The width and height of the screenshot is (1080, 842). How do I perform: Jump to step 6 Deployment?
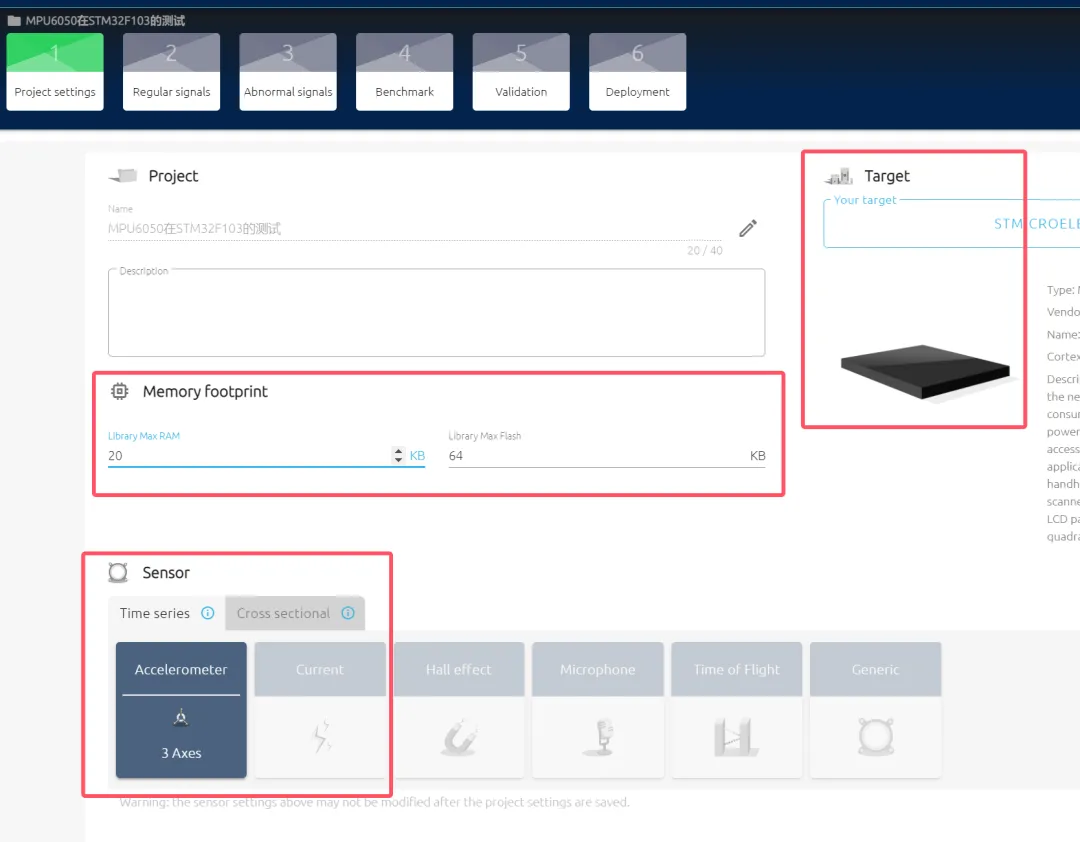click(638, 72)
